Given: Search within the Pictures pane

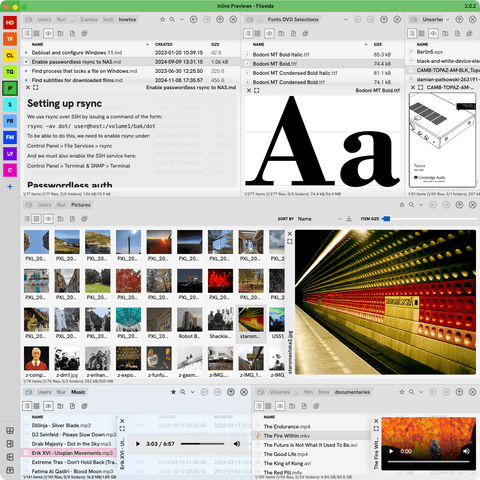Looking at the screenshot, I should point(412,205).
